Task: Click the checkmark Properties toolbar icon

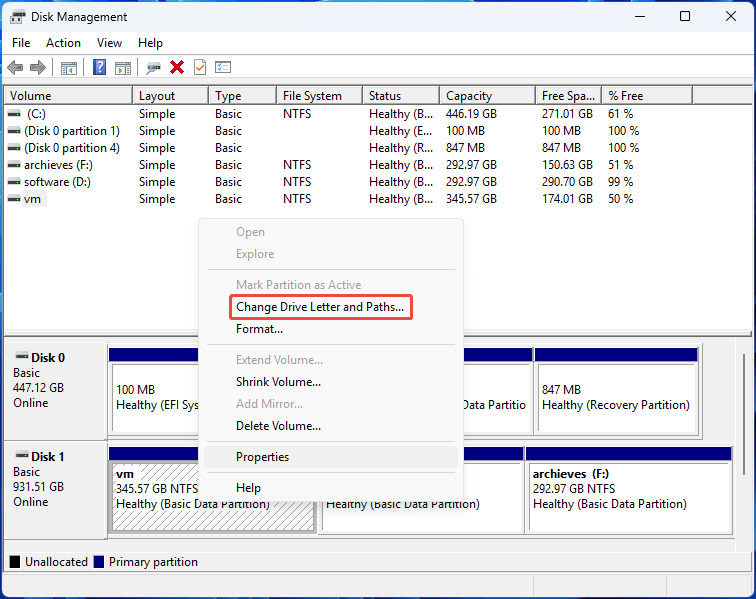Action: [200, 67]
